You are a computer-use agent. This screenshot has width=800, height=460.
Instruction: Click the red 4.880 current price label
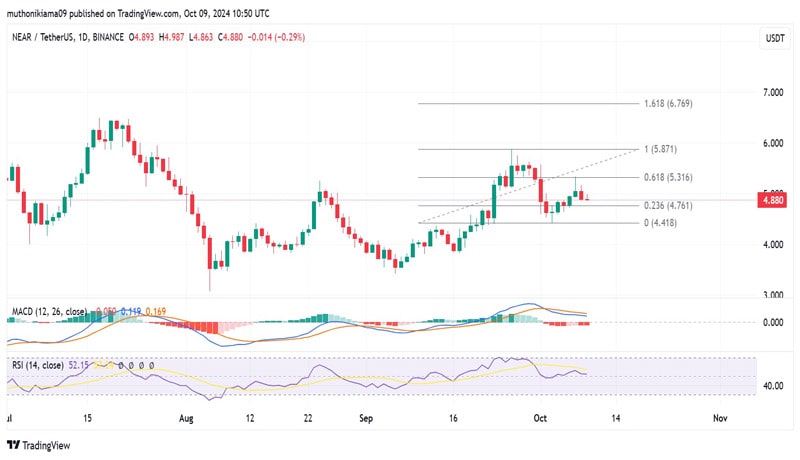(772, 200)
